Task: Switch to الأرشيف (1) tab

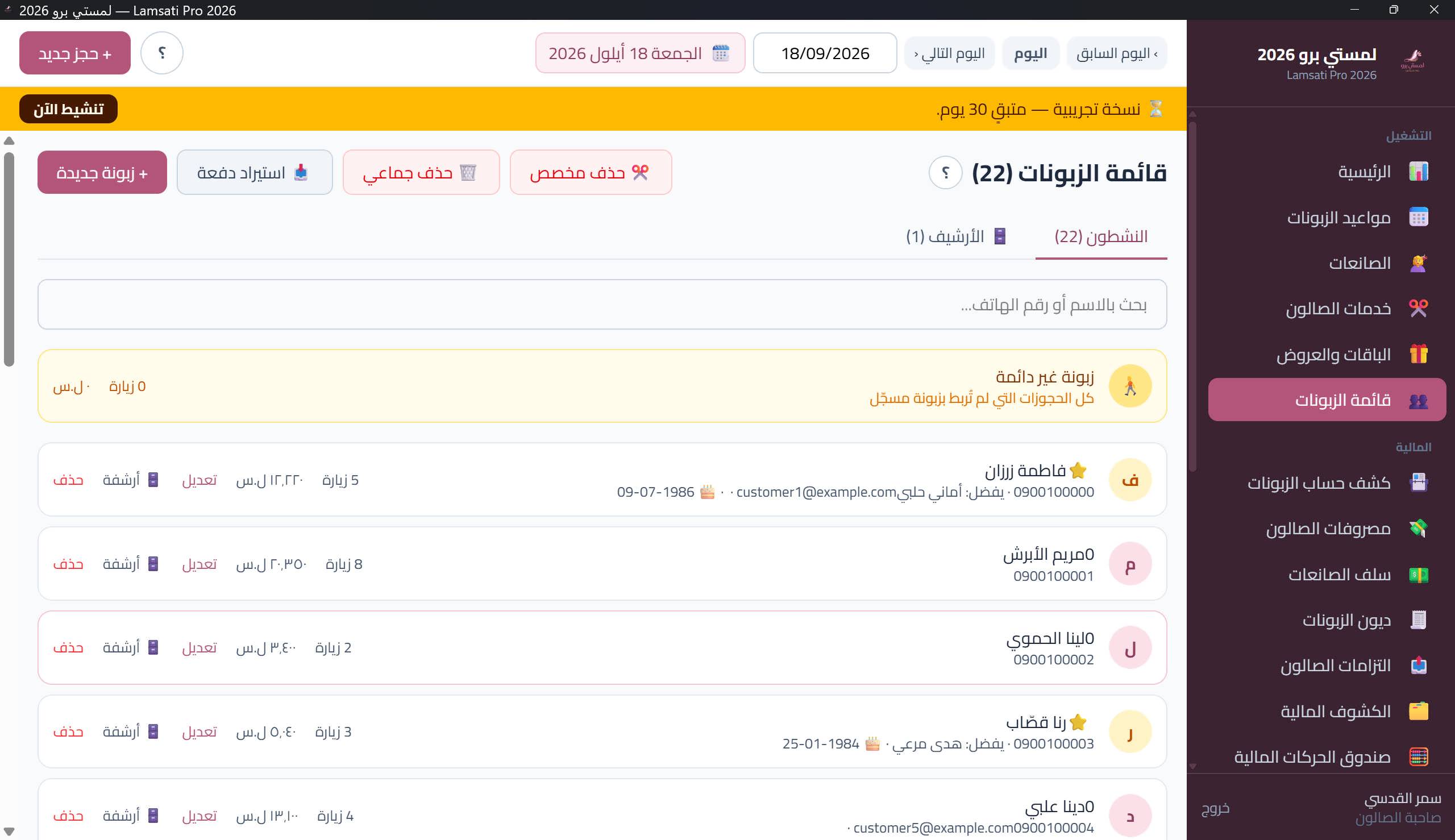Action: [956, 236]
